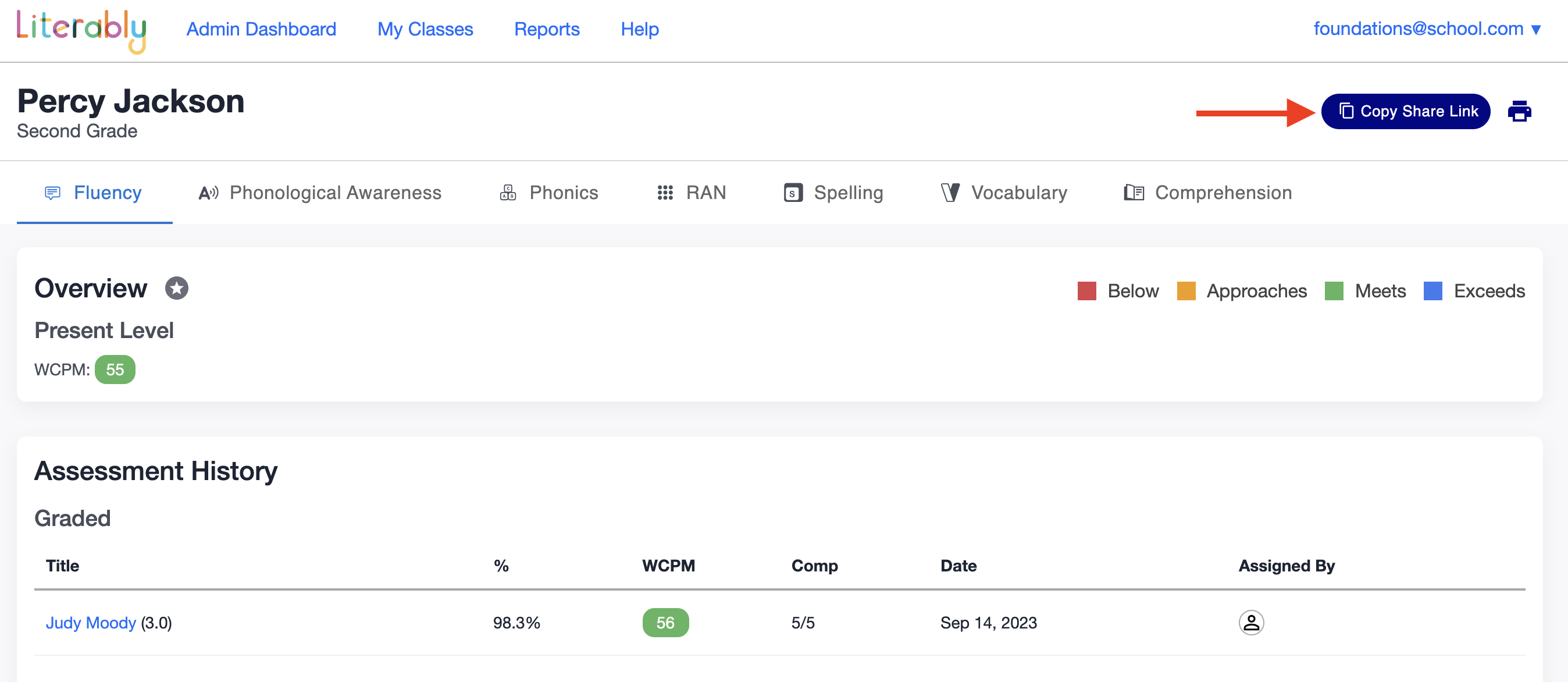Screen dimensions: 1568x682
Task: Switch to the Phonics tab
Action: tap(548, 193)
